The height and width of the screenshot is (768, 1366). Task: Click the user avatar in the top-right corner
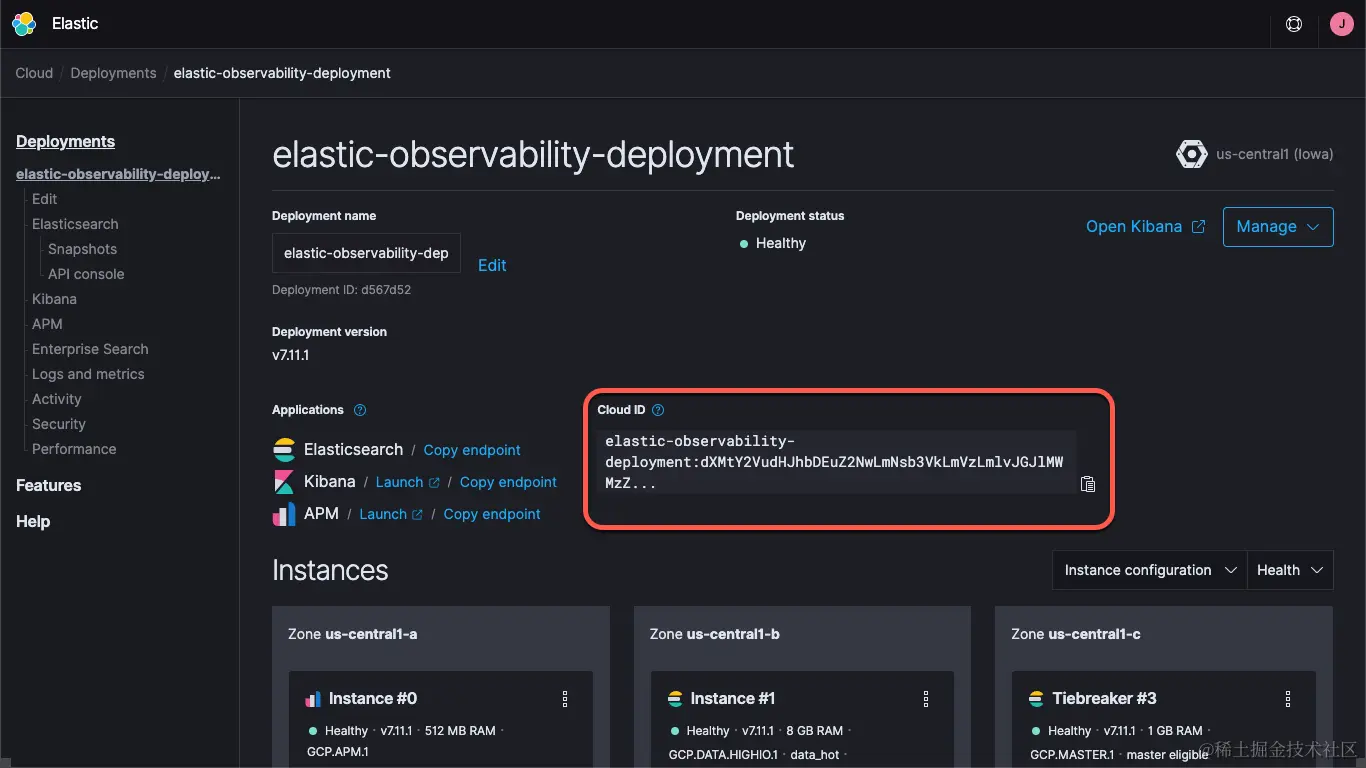click(1341, 23)
